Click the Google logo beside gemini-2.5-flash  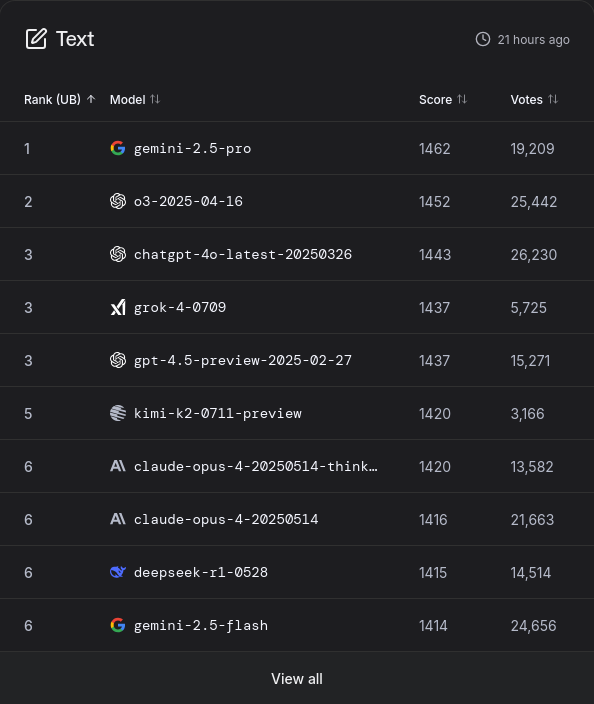[x=118, y=625]
